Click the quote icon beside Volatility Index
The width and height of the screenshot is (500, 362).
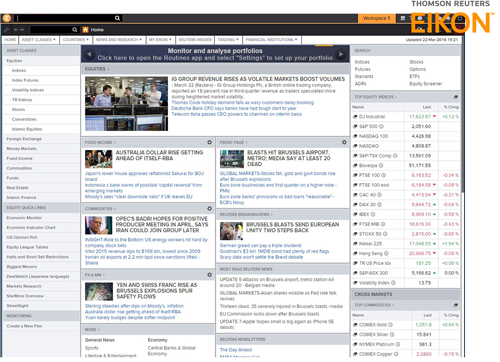[355, 283]
